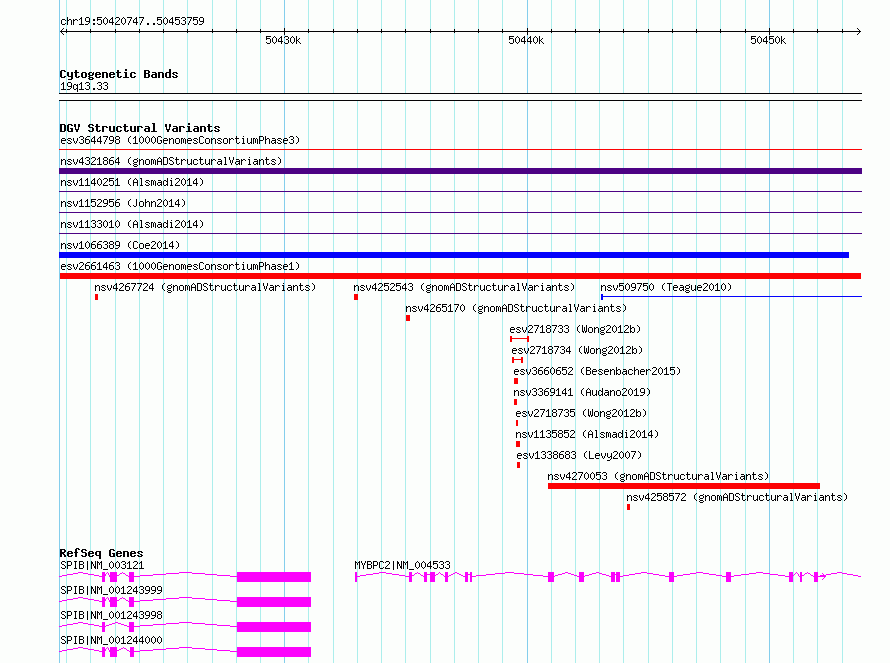The width and height of the screenshot is (890, 663).
Task: Click the red nsv1135852 marker
Action: [x=518, y=444]
